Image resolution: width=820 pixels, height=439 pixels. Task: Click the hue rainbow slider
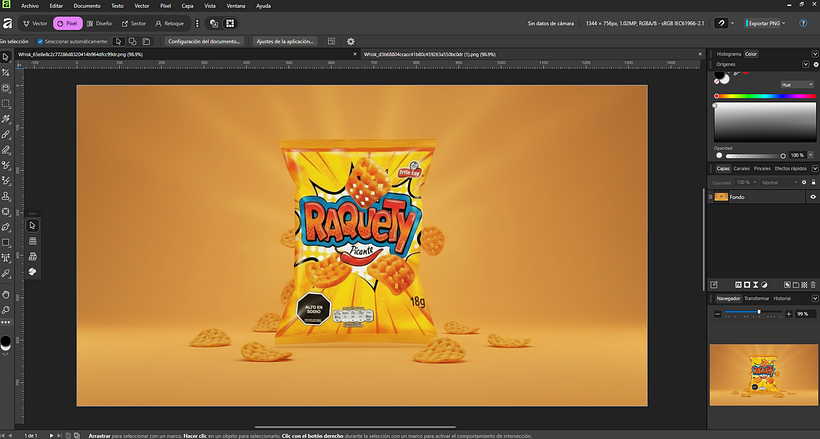[x=766, y=96]
